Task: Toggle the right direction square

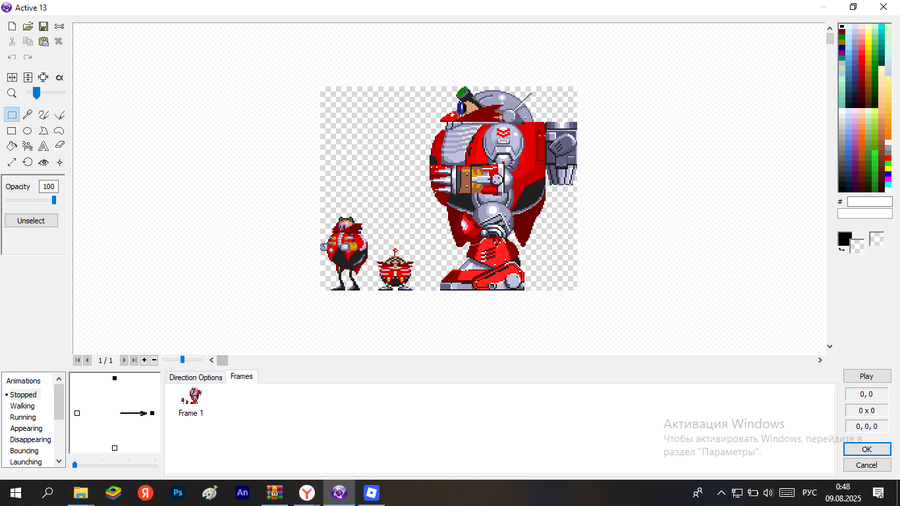Action: point(152,413)
